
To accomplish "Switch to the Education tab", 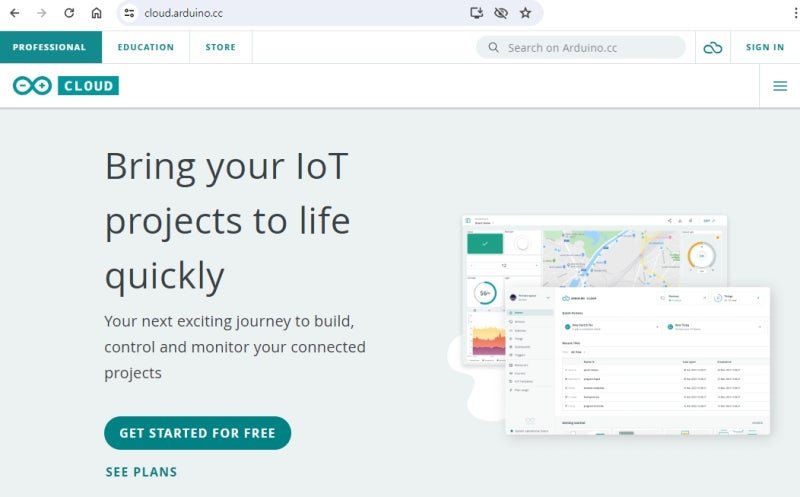I will 146,47.
